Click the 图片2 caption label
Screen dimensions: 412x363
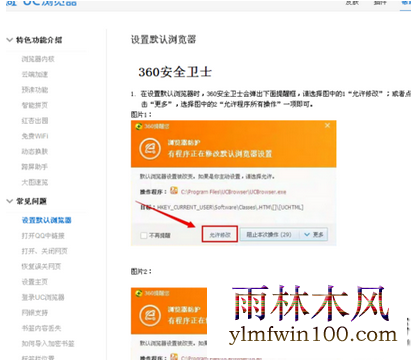(x=141, y=271)
